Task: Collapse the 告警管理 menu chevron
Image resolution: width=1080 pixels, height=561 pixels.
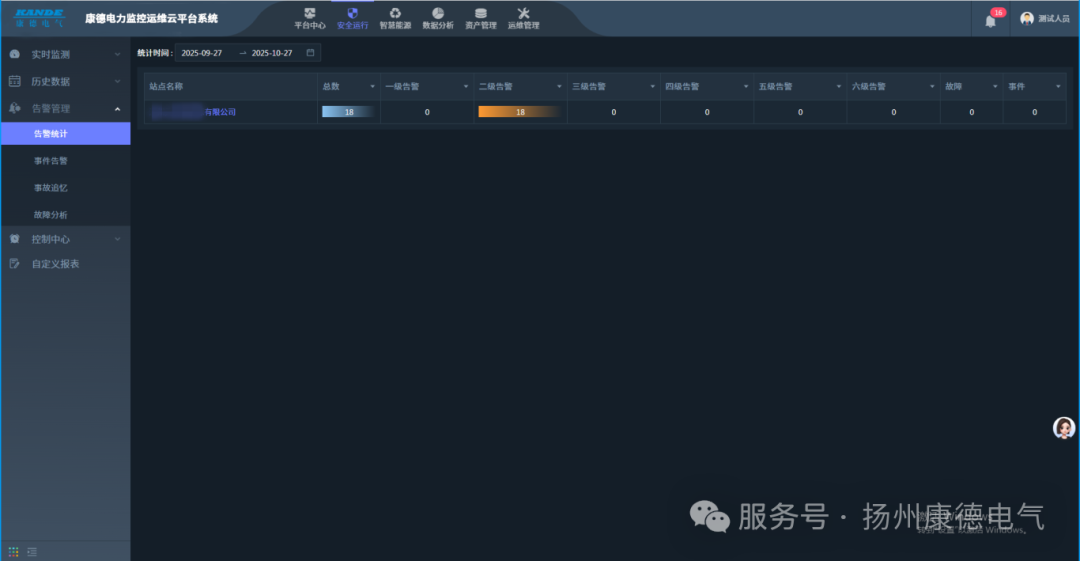Action: tap(117, 109)
